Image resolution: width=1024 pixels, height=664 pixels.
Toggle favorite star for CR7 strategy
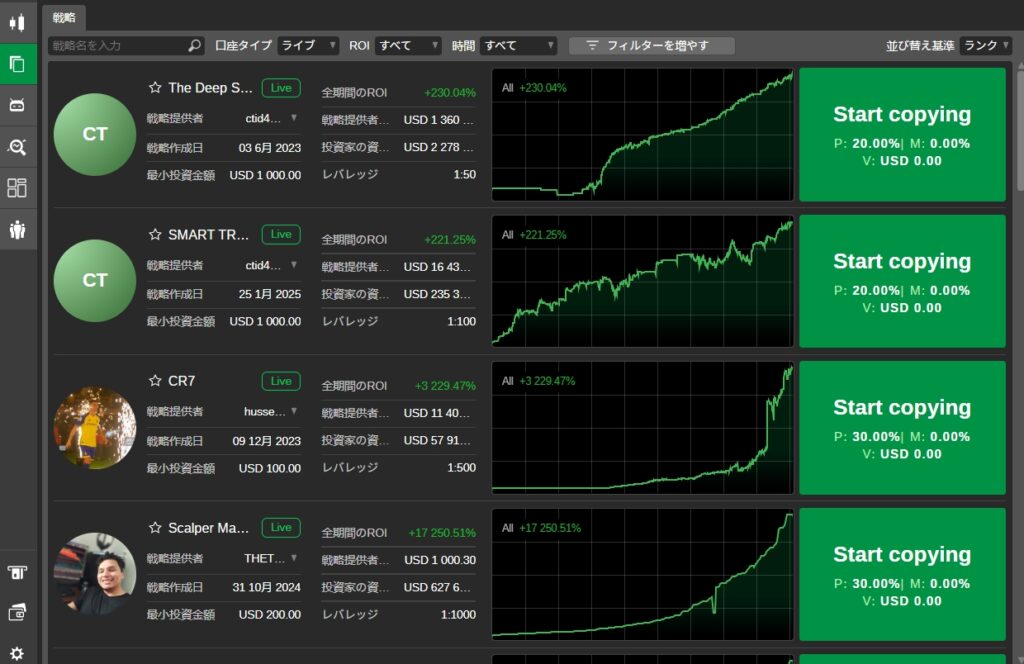click(155, 381)
